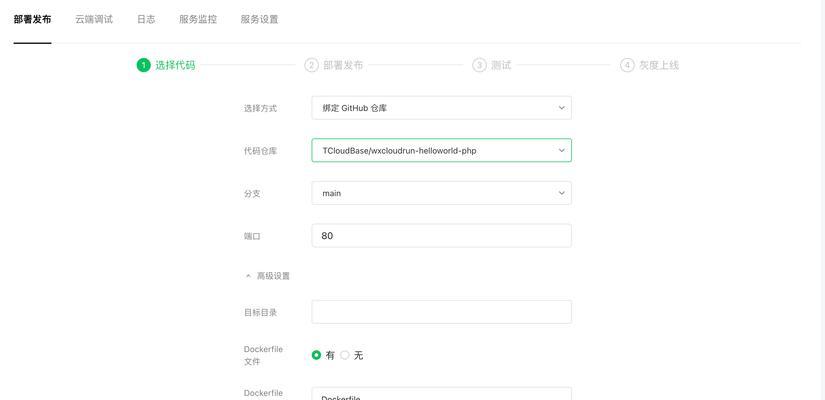Screen dimensions: 825x400
Task: Click the 选择代码 step label
Action: point(175,65)
